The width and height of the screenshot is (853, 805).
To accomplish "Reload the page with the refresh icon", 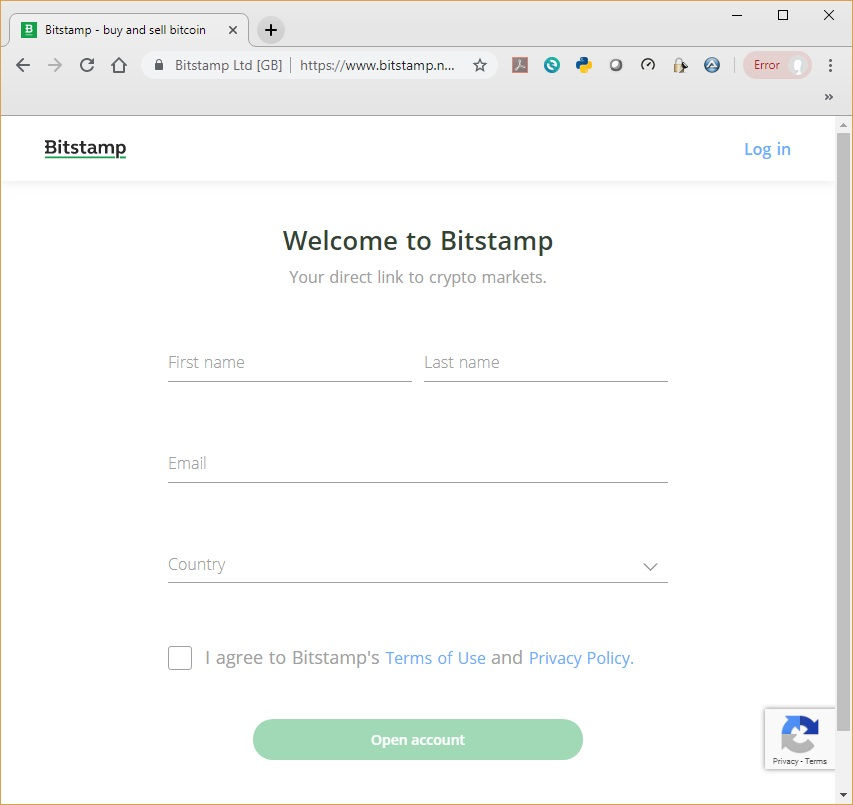I will click(87, 65).
